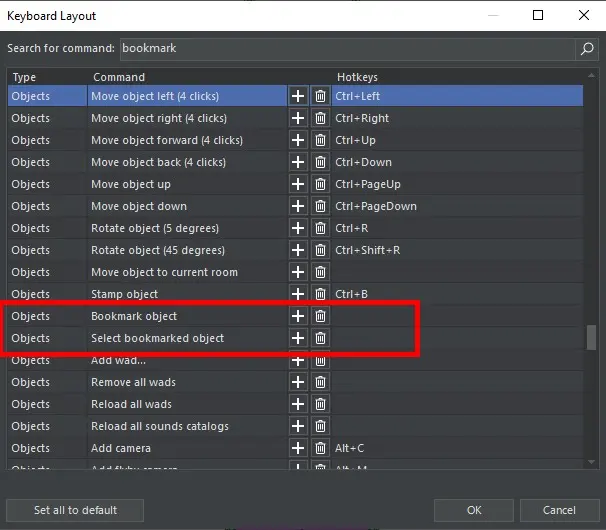
Task: Add hotkey for Move object up
Action: [x=298, y=184]
